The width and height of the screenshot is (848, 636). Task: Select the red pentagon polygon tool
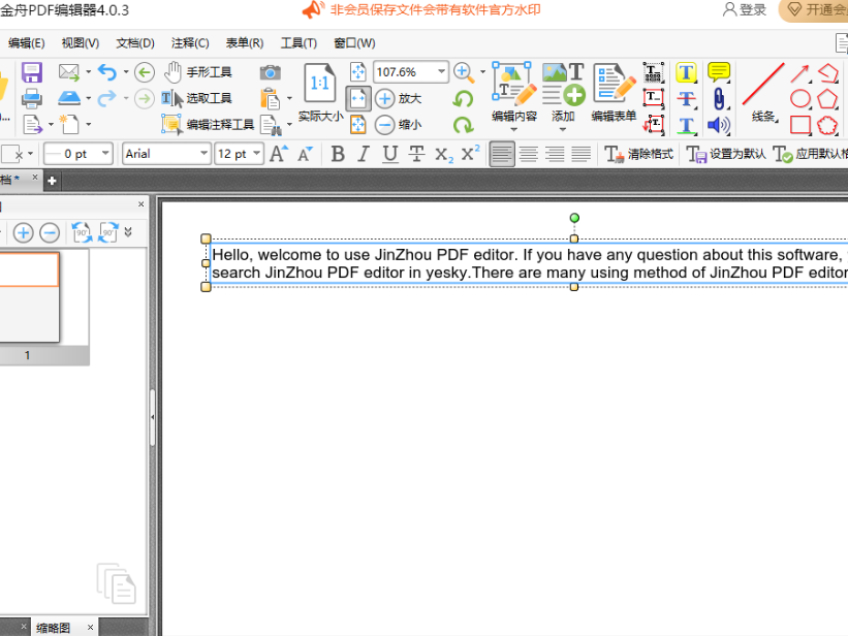tap(827, 98)
